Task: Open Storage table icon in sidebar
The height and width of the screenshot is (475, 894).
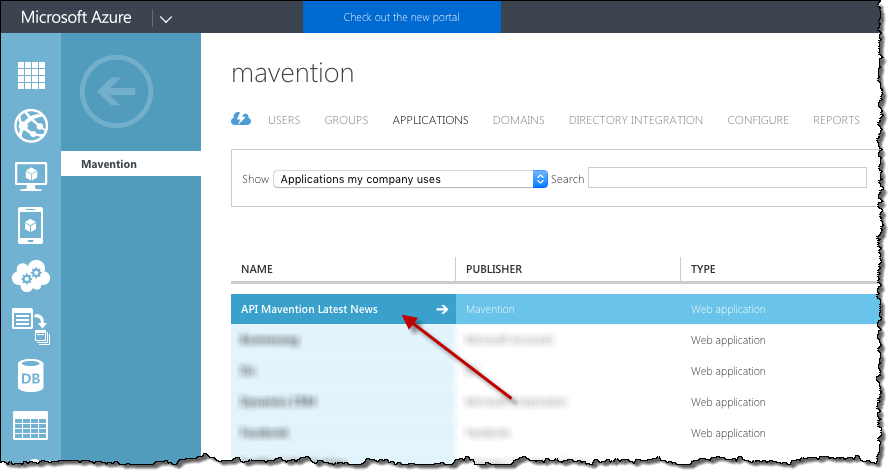Action: click(31, 427)
